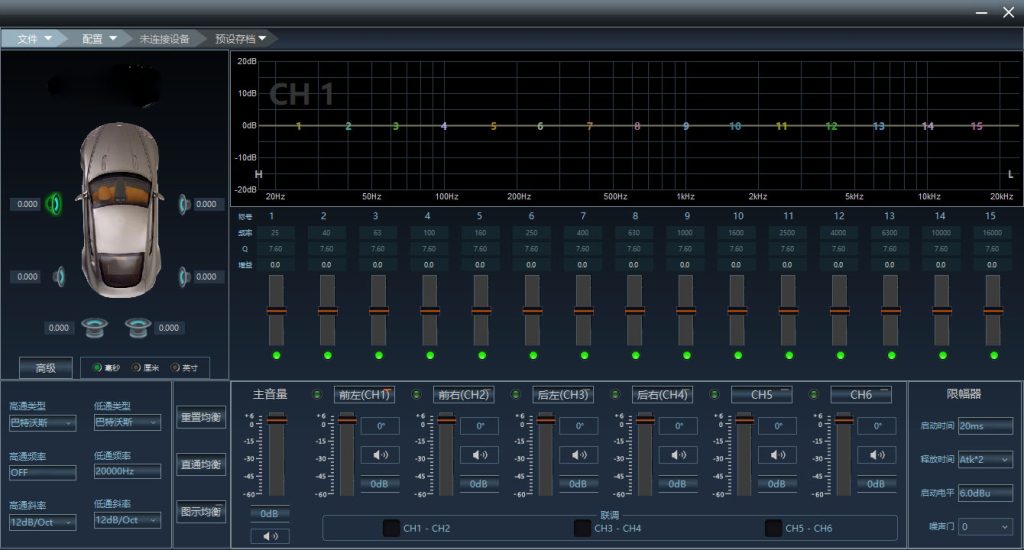The width and height of the screenshot is (1024, 550).
Task: Click the 图示均衡 (Graphic EQ) button
Action: tap(201, 511)
